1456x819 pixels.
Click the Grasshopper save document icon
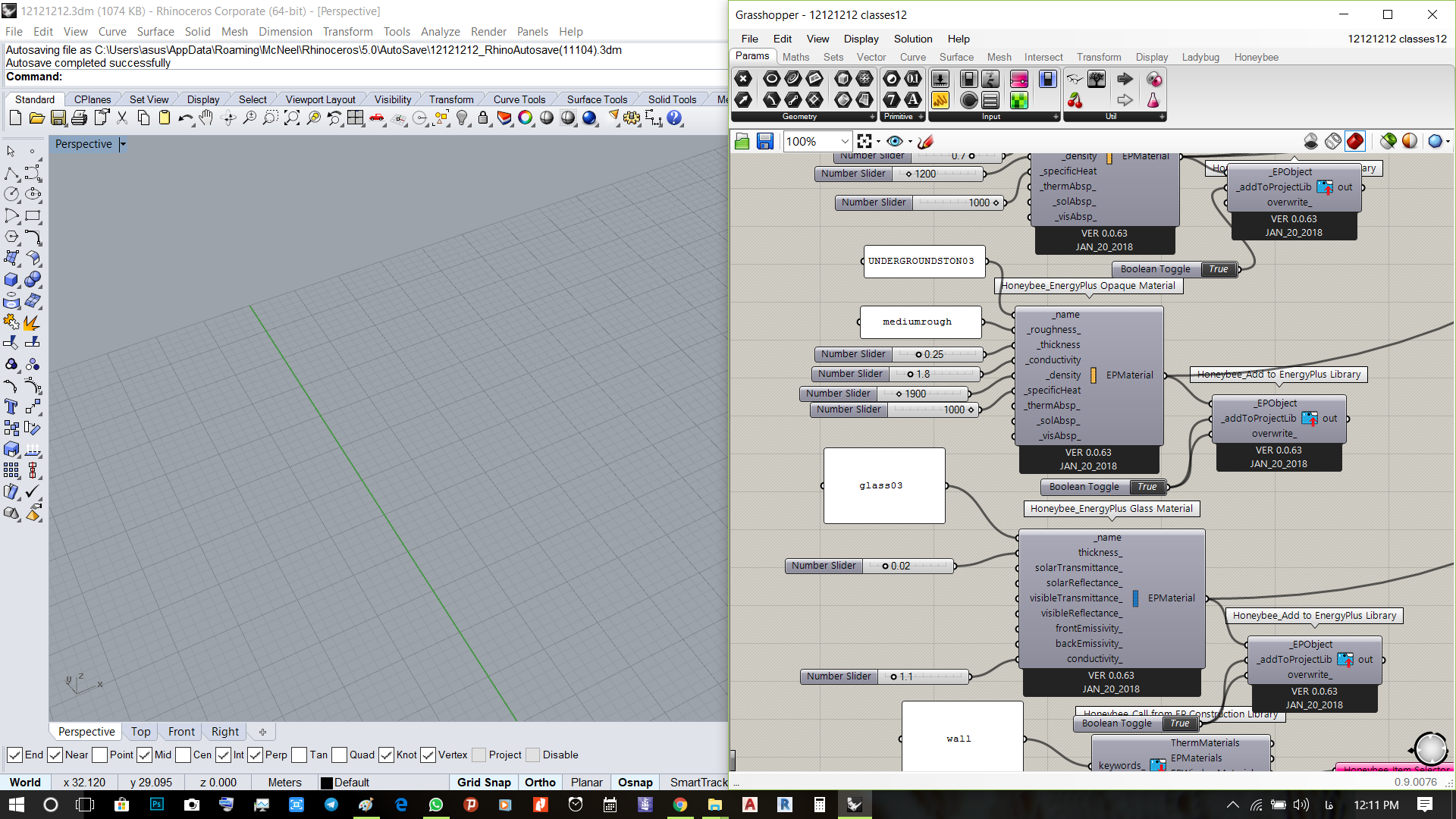click(765, 141)
